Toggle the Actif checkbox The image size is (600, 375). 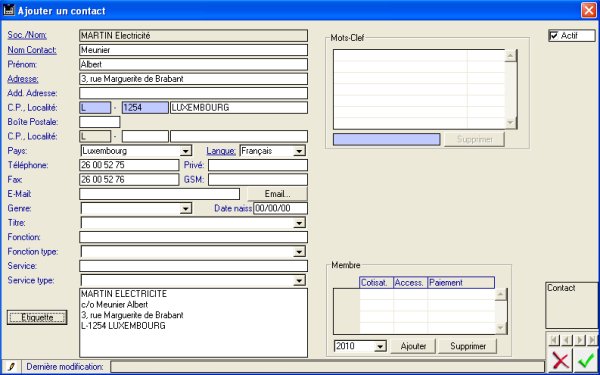[x=553, y=36]
